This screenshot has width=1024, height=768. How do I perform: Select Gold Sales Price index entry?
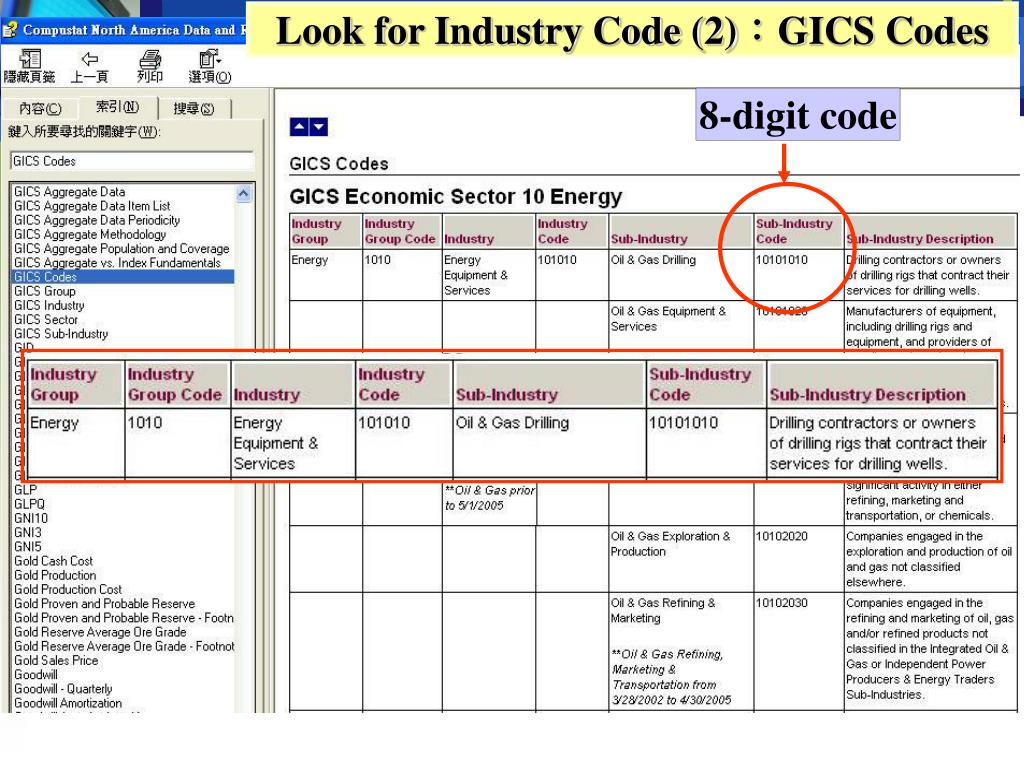pos(56,661)
